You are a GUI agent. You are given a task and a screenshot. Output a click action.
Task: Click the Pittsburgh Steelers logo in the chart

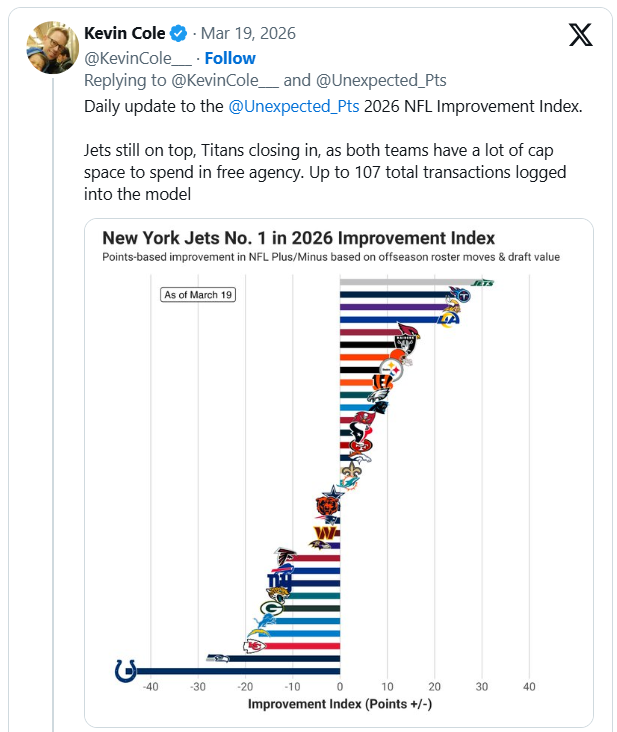[x=394, y=369]
